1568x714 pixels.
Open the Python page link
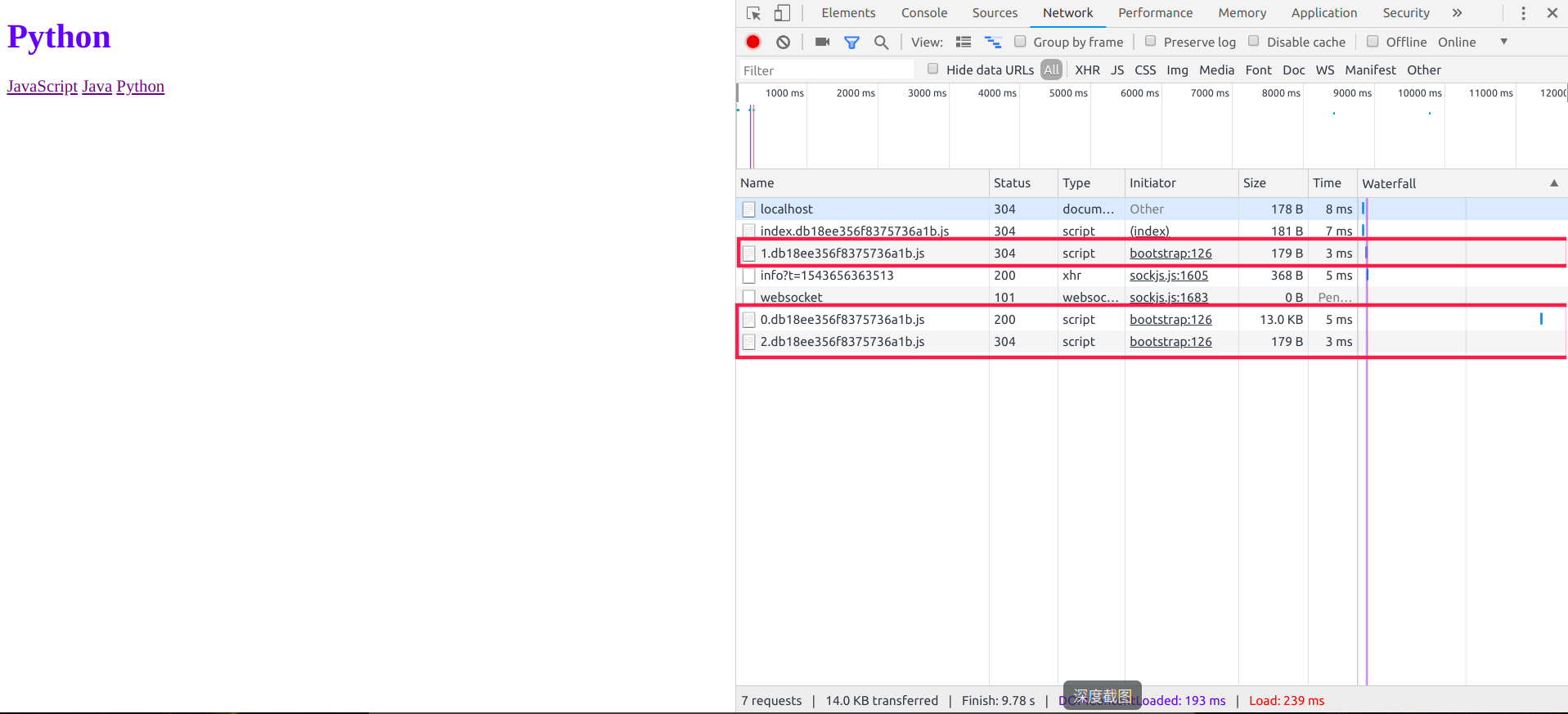(x=140, y=87)
